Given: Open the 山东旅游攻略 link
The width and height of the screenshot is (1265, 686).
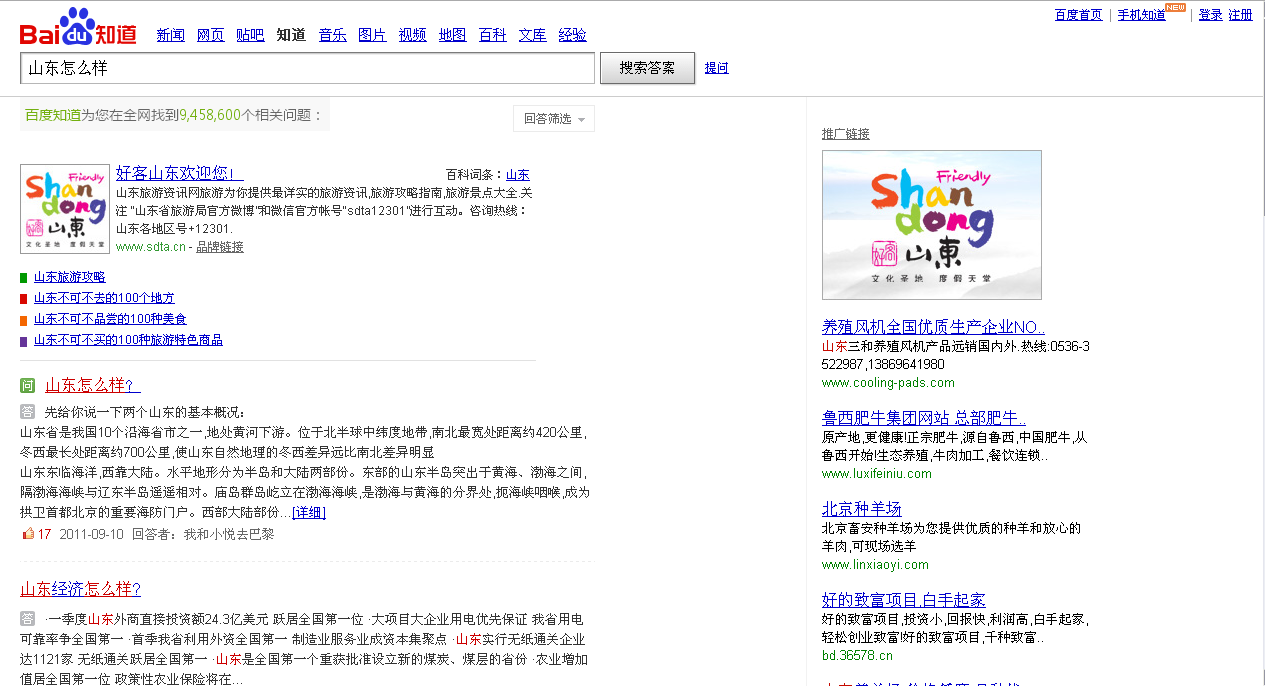Looking at the screenshot, I should (x=69, y=277).
